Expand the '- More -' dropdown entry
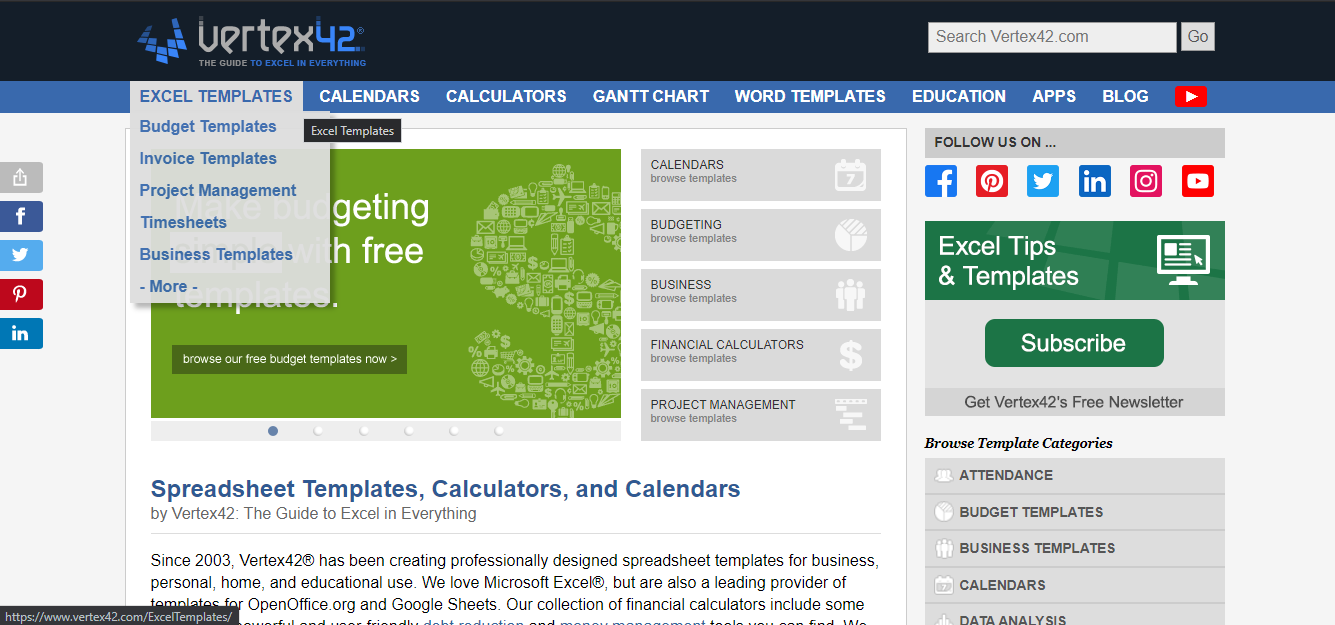 click(168, 286)
